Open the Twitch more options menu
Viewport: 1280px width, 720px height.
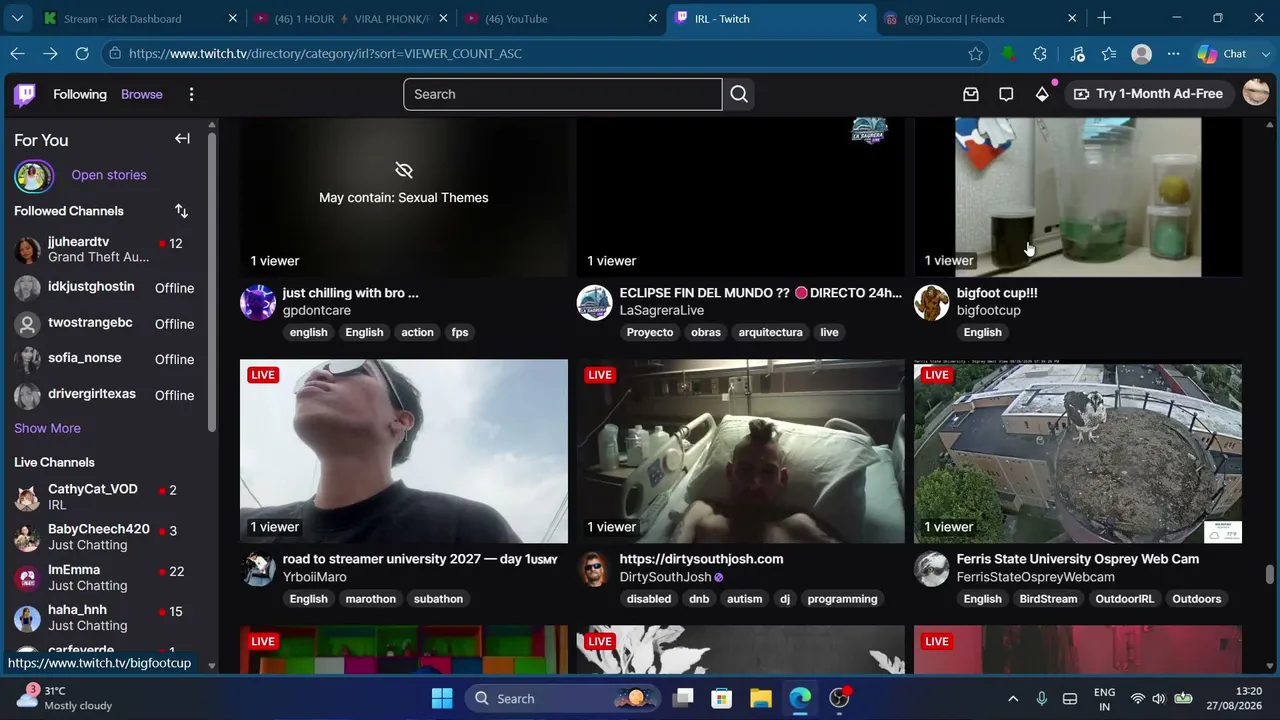[191, 94]
